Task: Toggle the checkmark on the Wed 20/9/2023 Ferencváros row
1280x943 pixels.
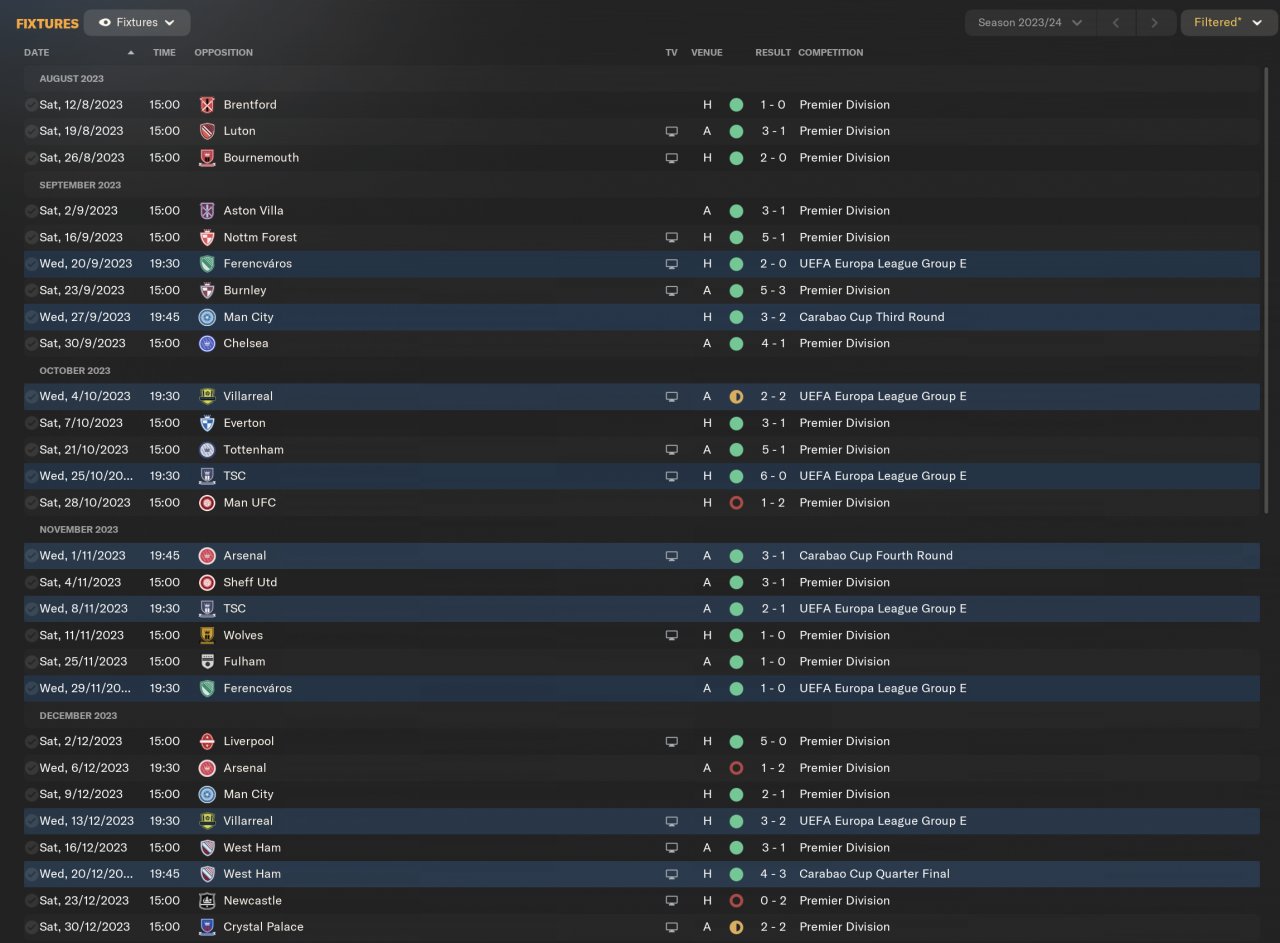Action: coord(31,264)
